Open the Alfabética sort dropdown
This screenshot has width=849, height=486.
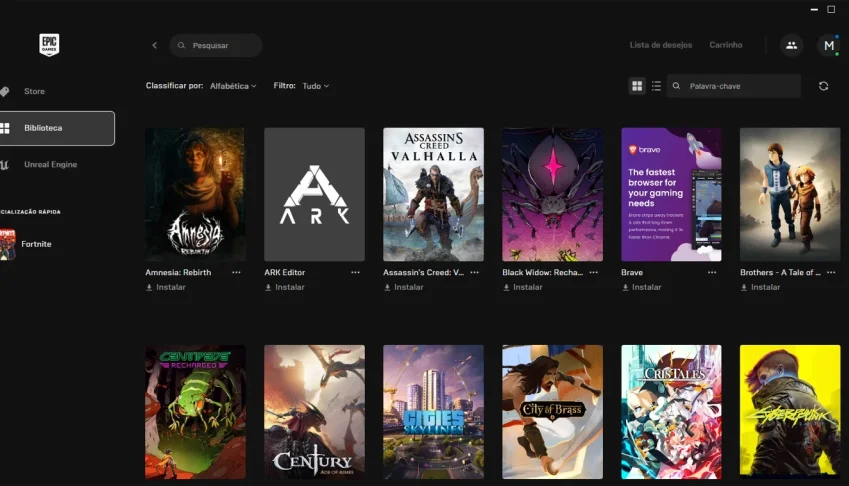tap(233, 86)
